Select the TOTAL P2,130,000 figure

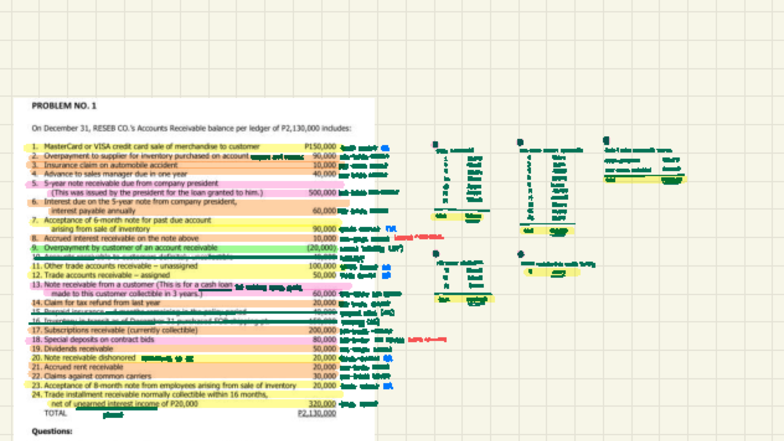(318, 413)
